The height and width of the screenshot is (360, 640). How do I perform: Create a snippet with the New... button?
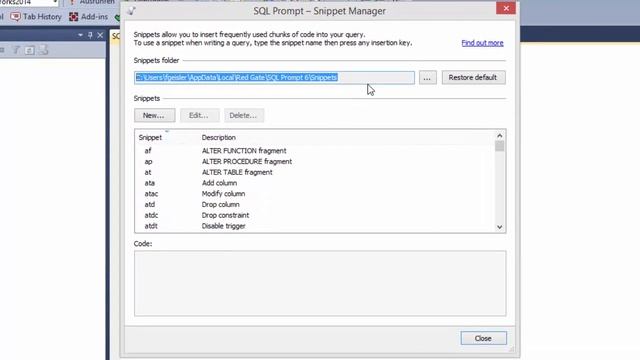[x=155, y=116]
